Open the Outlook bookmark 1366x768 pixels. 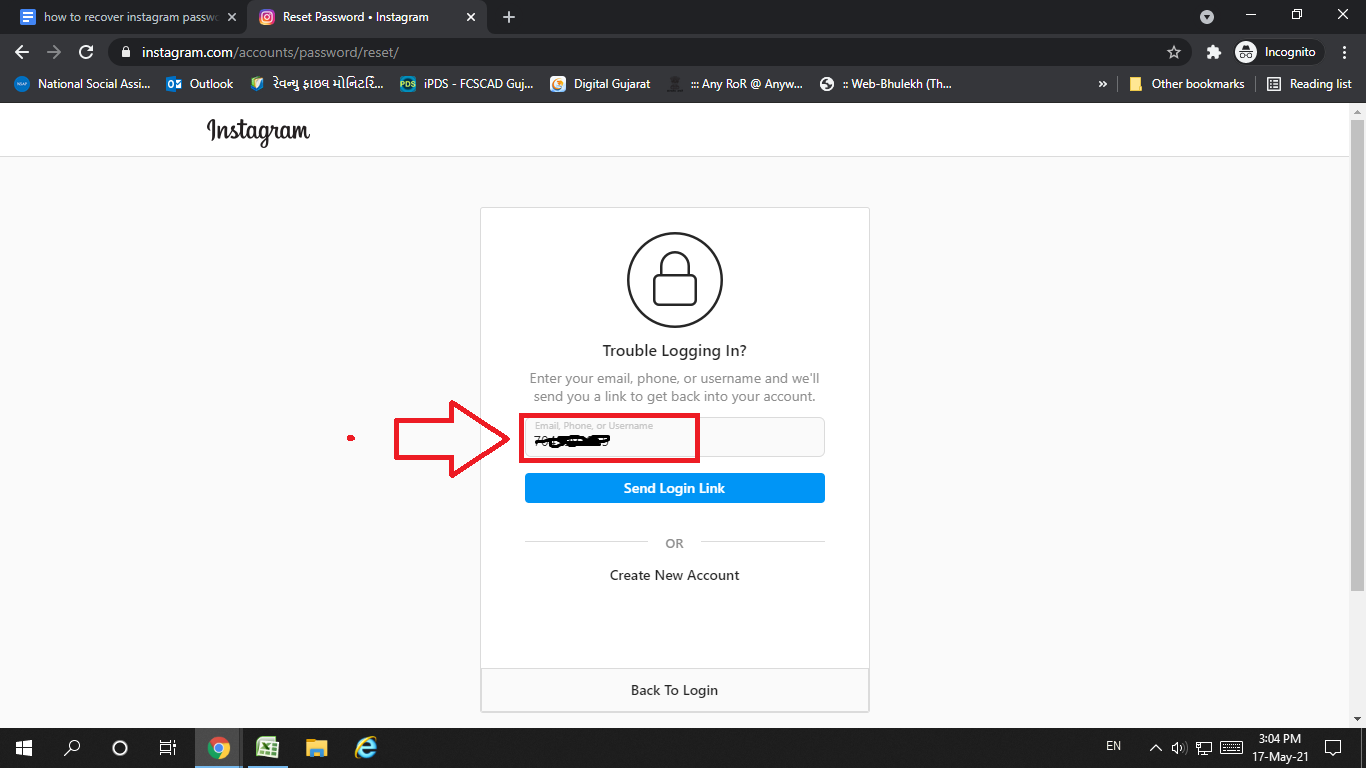pyautogui.click(x=200, y=84)
